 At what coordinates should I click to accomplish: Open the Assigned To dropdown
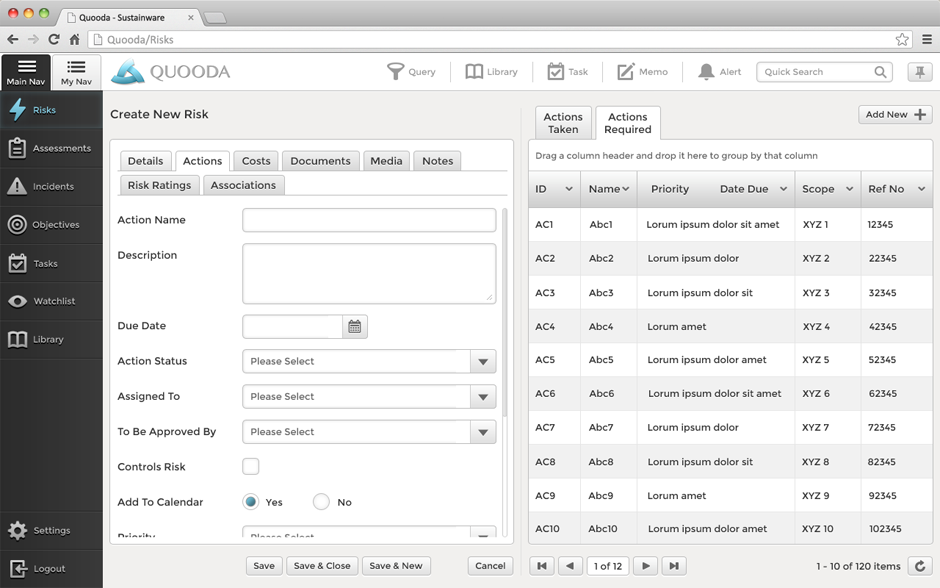483,397
